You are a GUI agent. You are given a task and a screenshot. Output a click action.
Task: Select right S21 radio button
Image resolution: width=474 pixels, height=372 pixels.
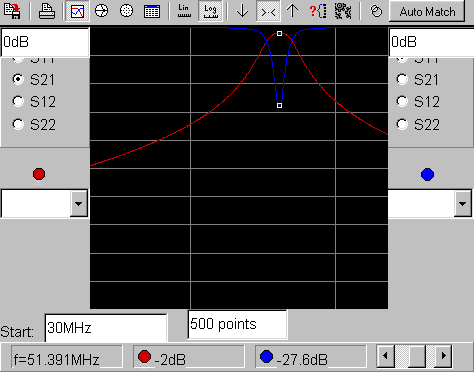402,79
